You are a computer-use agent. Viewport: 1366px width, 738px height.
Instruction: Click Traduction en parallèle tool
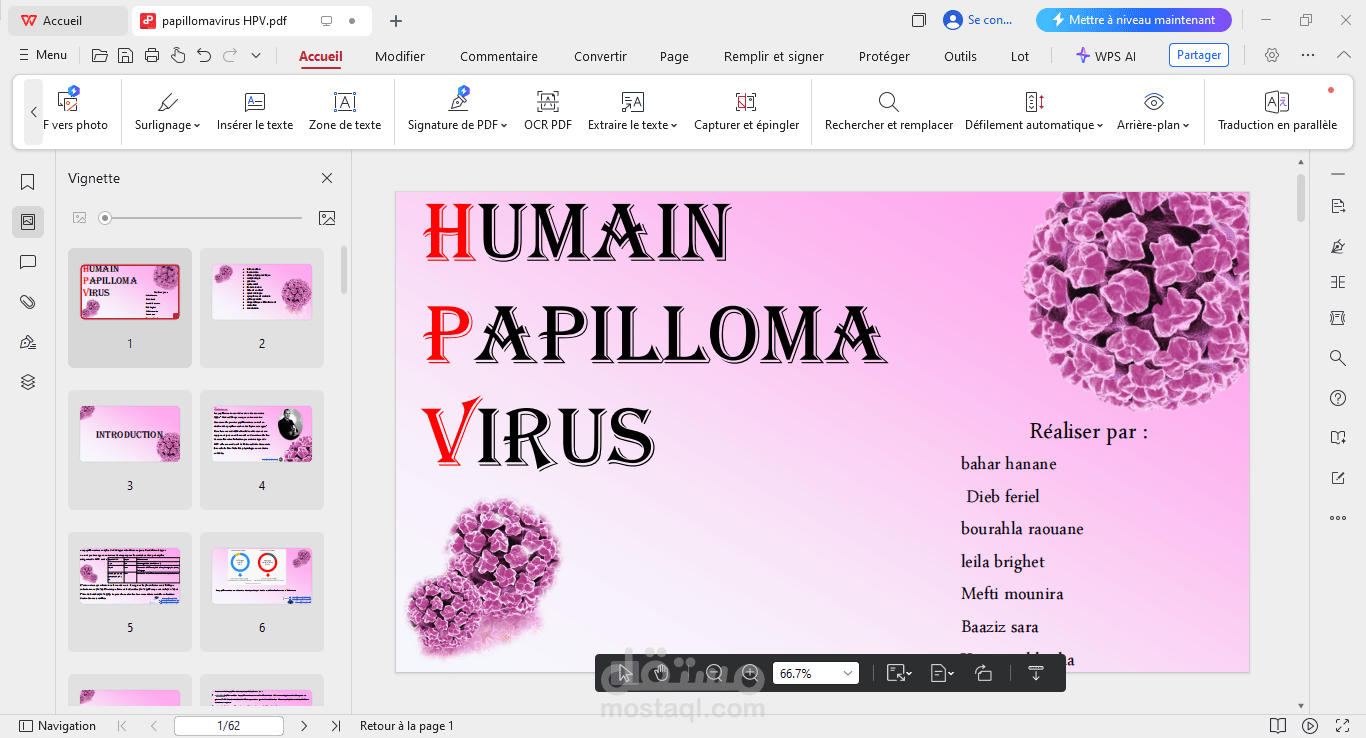[x=1277, y=111]
